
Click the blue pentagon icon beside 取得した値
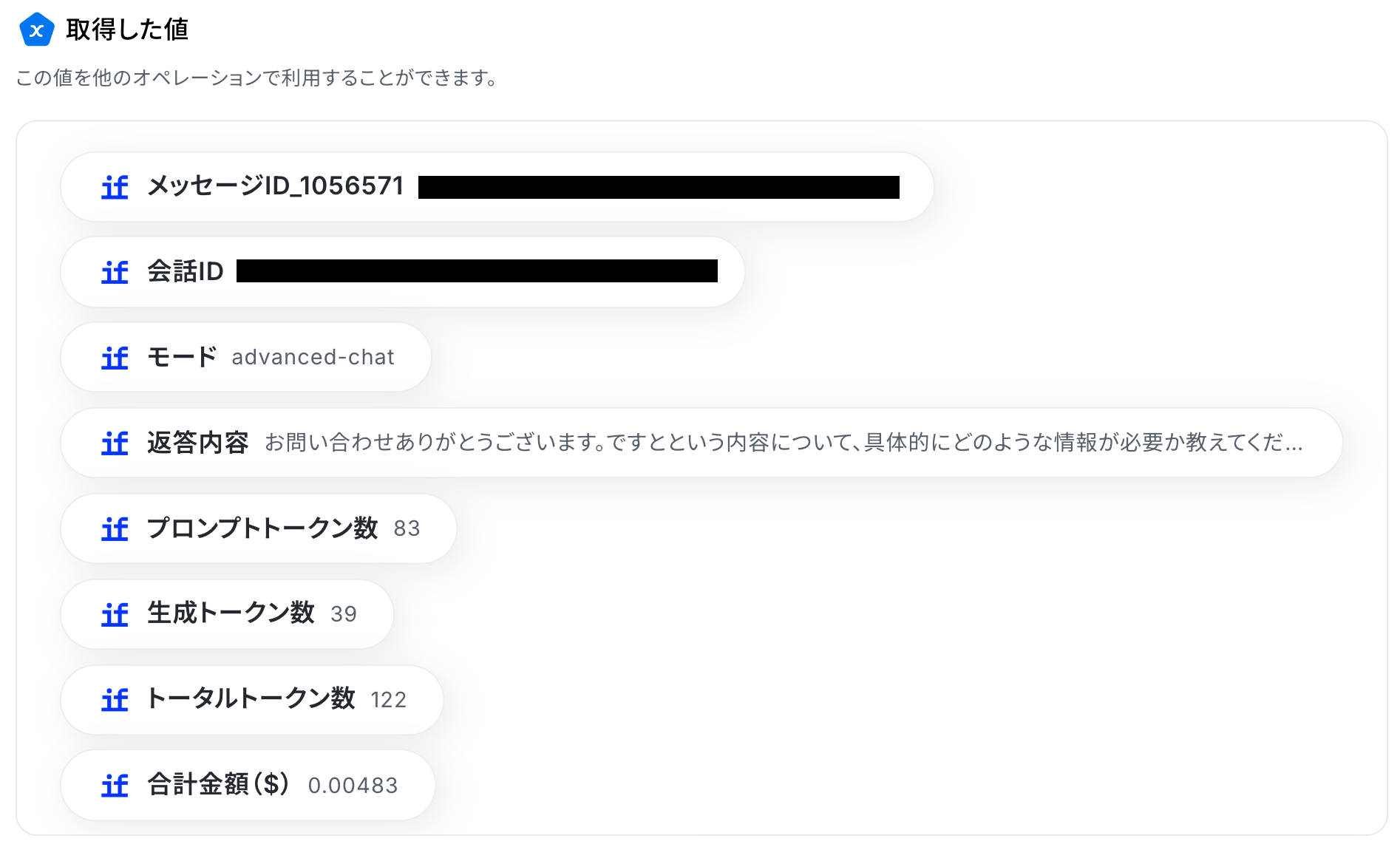click(x=36, y=30)
